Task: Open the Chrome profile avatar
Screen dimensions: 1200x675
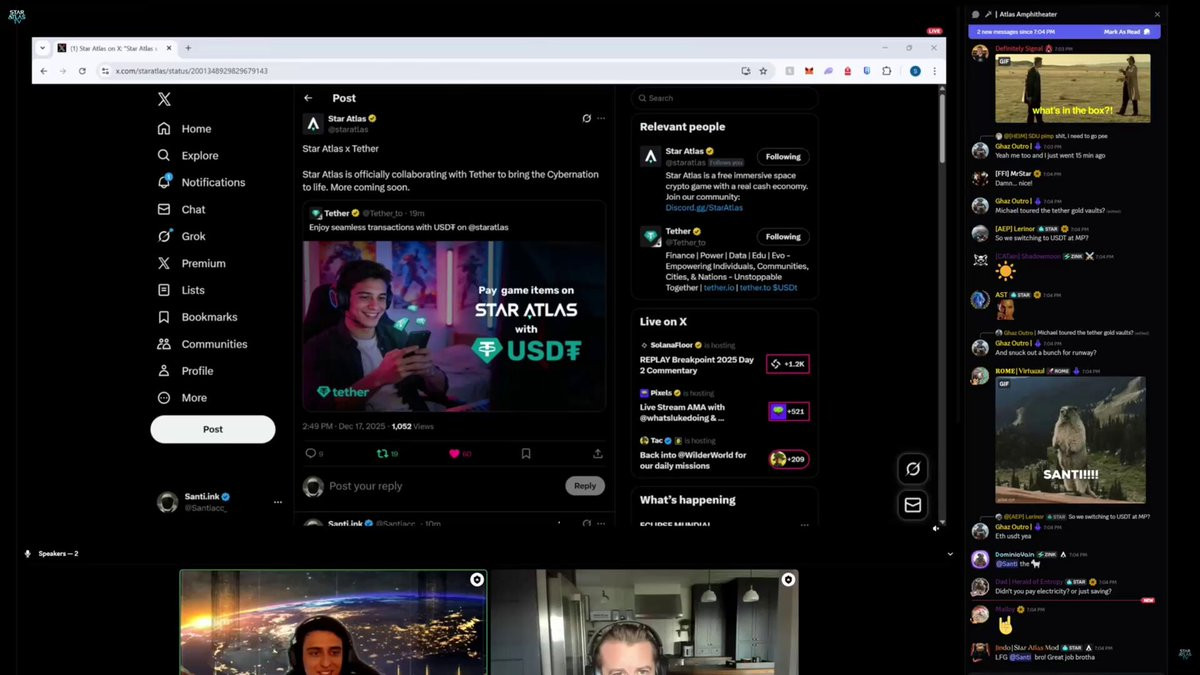Action: point(914,71)
